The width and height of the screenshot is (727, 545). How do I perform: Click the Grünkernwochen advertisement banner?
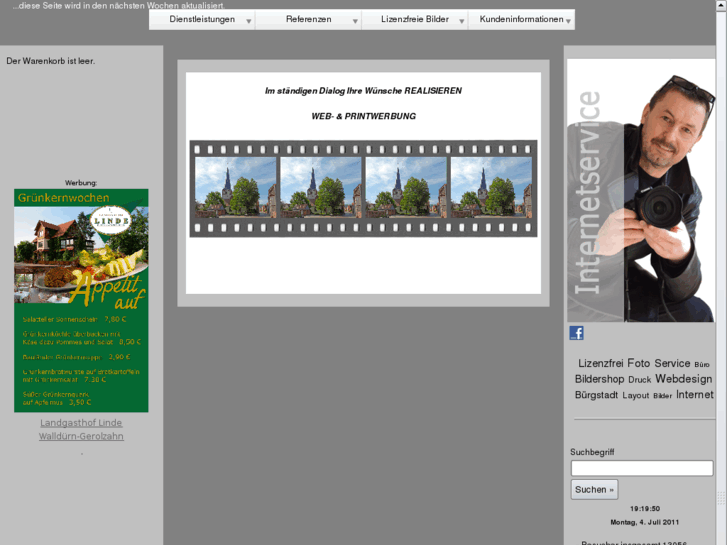[x=81, y=300]
